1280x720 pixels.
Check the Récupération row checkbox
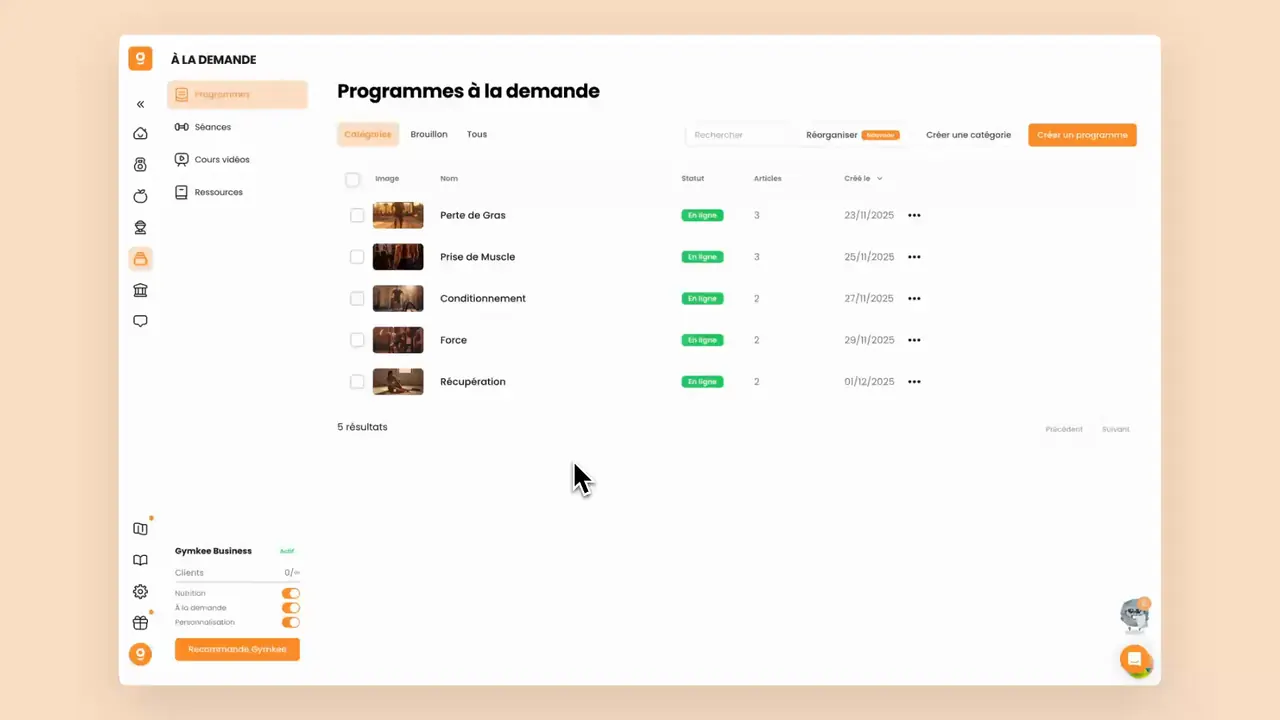(357, 382)
